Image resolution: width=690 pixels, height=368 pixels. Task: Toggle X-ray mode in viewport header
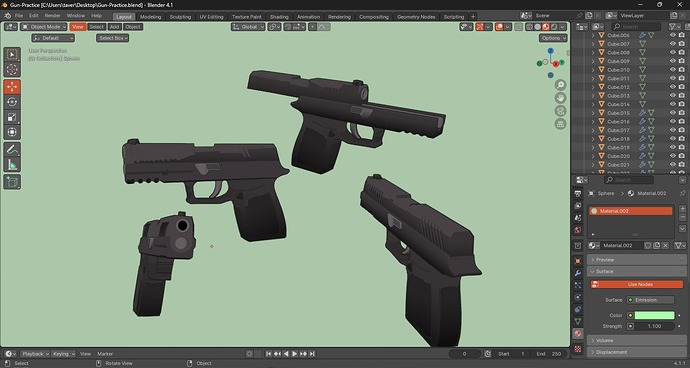[x=519, y=27]
